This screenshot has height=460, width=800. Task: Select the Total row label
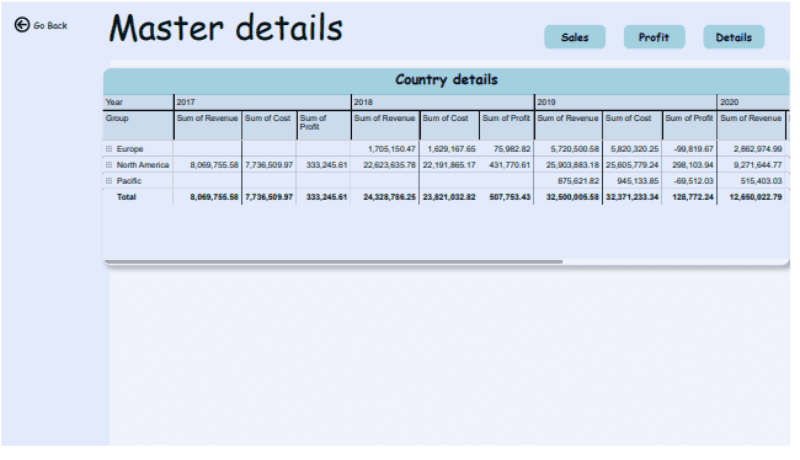[x=128, y=198]
